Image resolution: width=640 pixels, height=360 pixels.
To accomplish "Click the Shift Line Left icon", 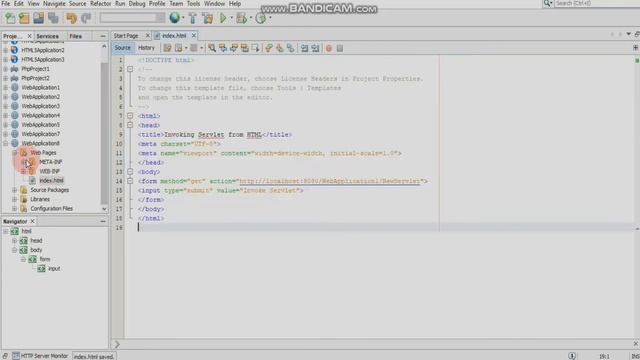I will click(304, 48).
